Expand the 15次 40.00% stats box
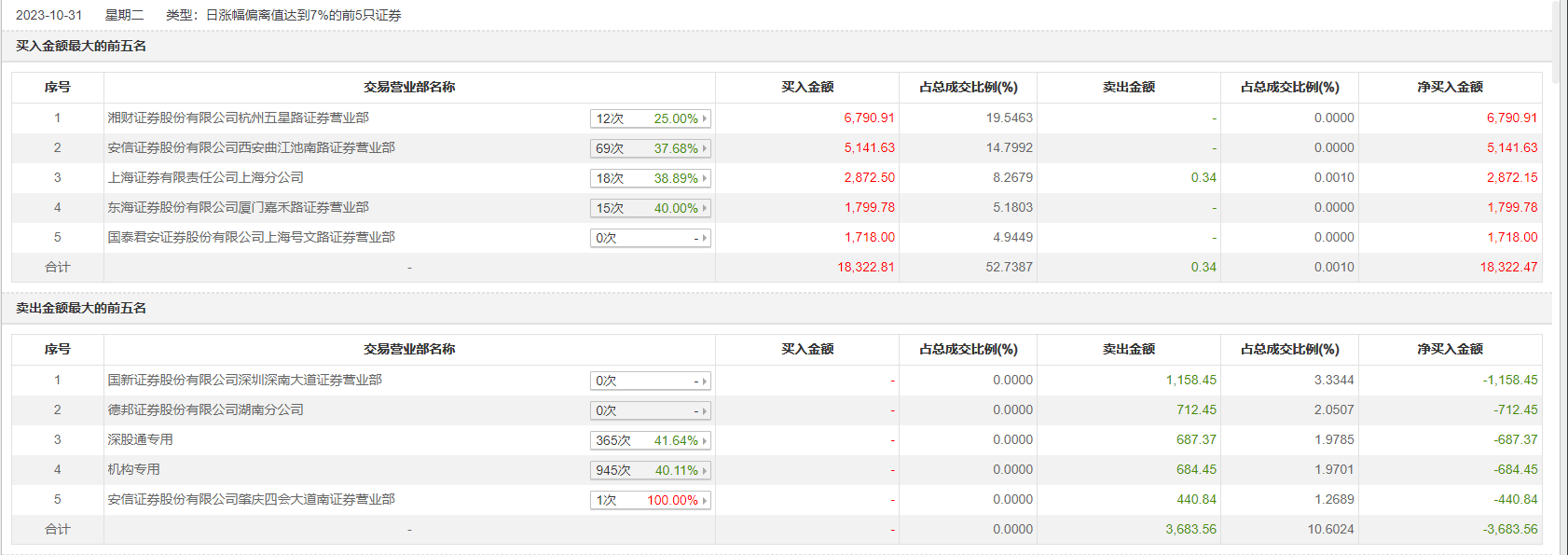 [x=650, y=208]
